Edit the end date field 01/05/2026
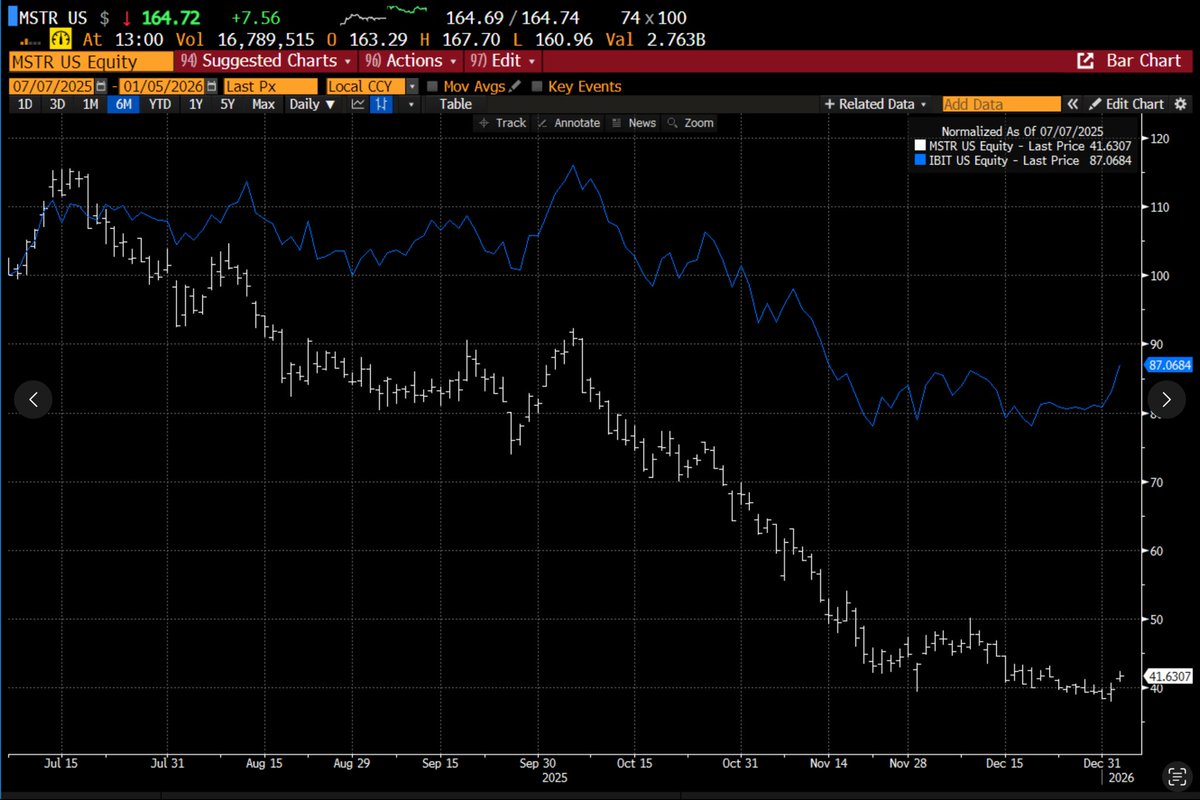The width and height of the screenshot is (1200, 800). pyautogui.click(x=163, y=87)
